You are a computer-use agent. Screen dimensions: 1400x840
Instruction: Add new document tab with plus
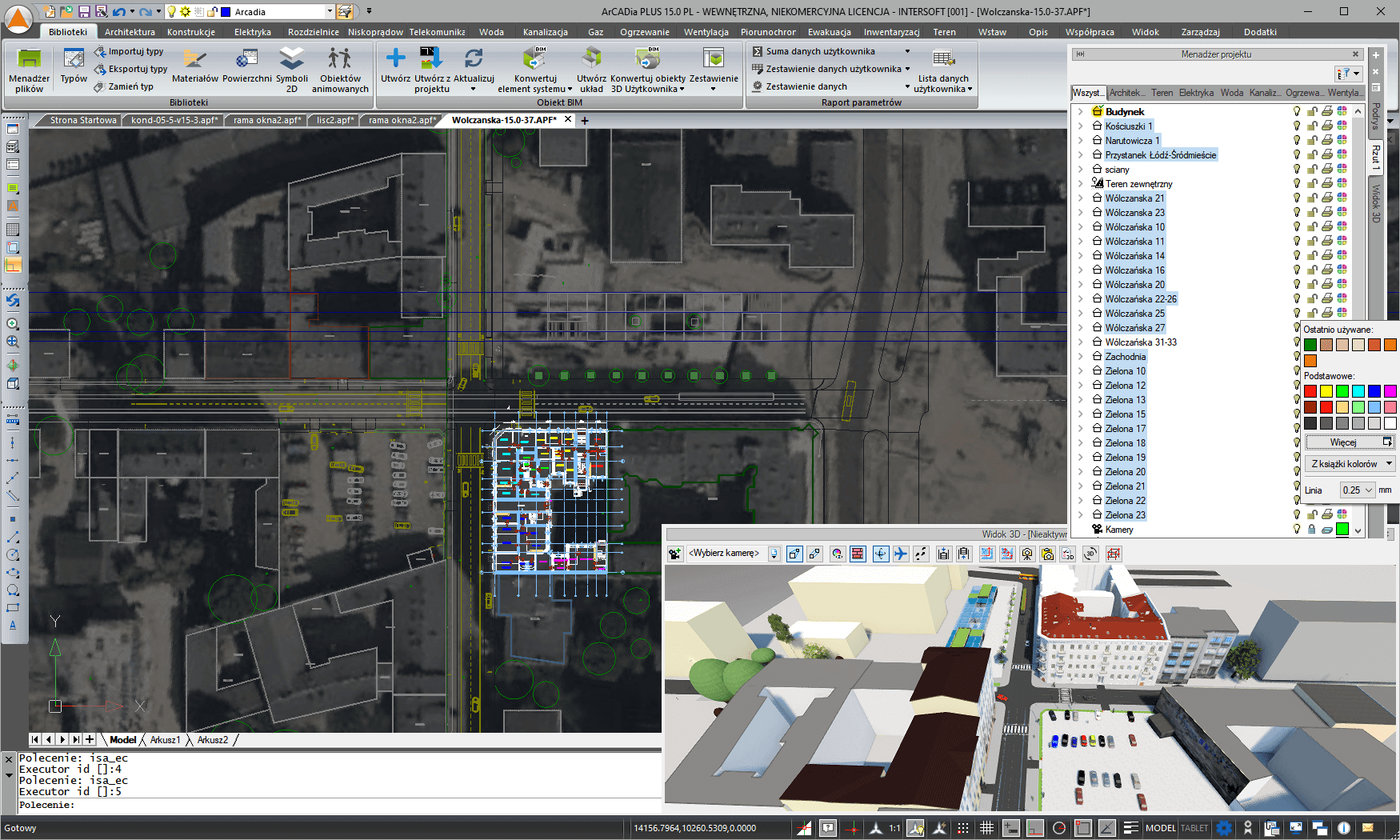click(x=585, y=120)
